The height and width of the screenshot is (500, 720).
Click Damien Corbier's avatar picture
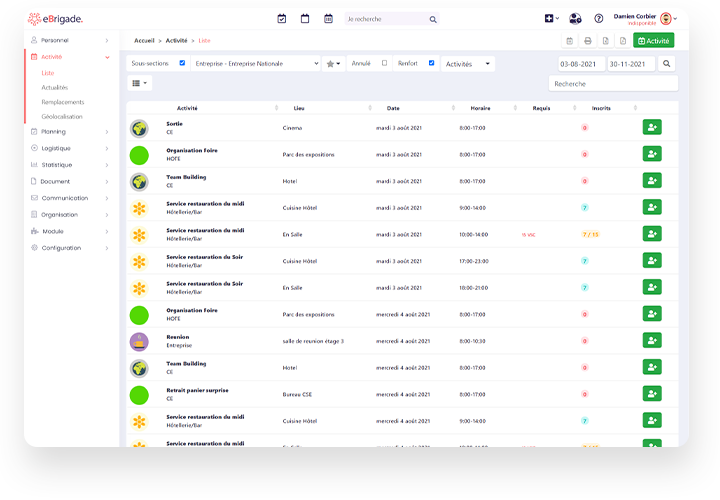pos(666,18)
